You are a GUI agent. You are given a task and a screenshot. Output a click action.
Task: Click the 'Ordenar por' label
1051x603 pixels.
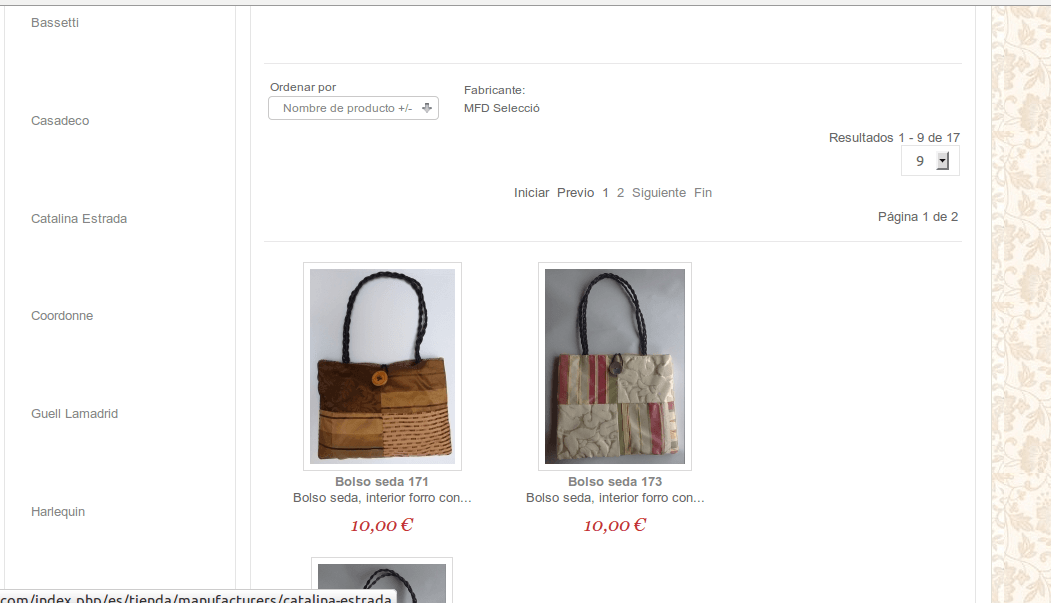pyautogui.click(x=303, y=87)
